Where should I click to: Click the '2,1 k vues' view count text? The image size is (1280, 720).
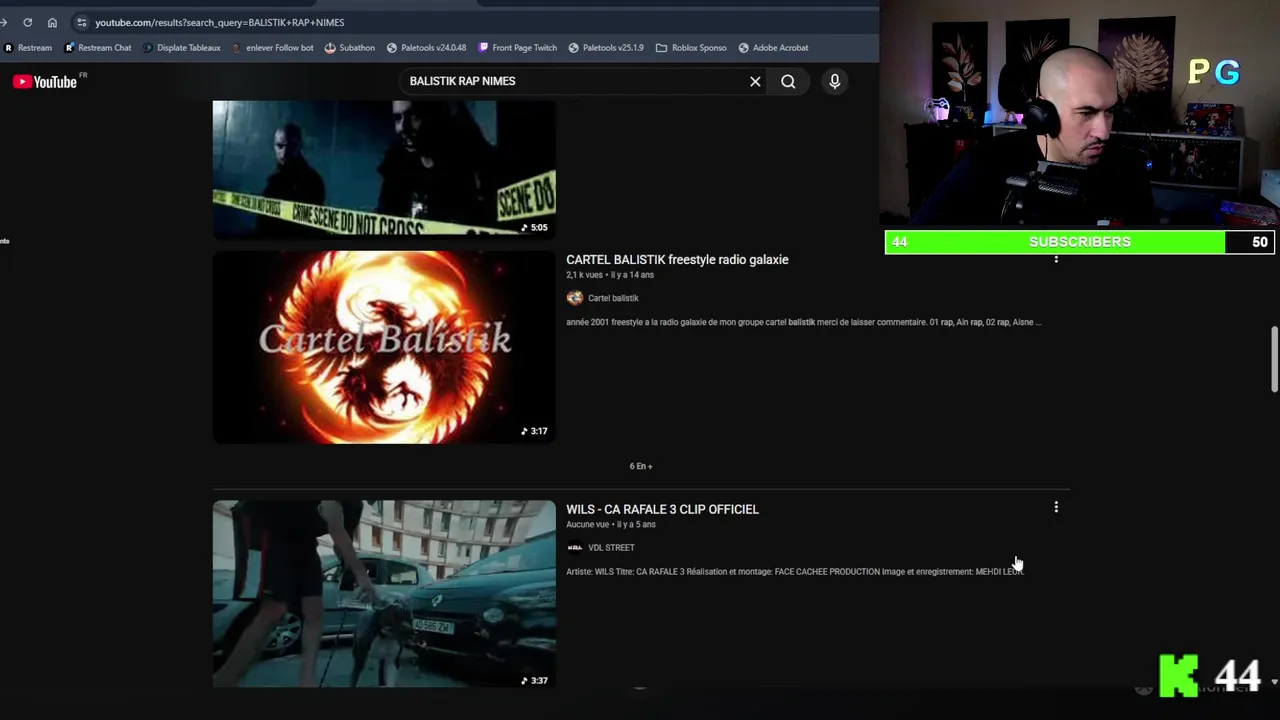pos(585,275)
